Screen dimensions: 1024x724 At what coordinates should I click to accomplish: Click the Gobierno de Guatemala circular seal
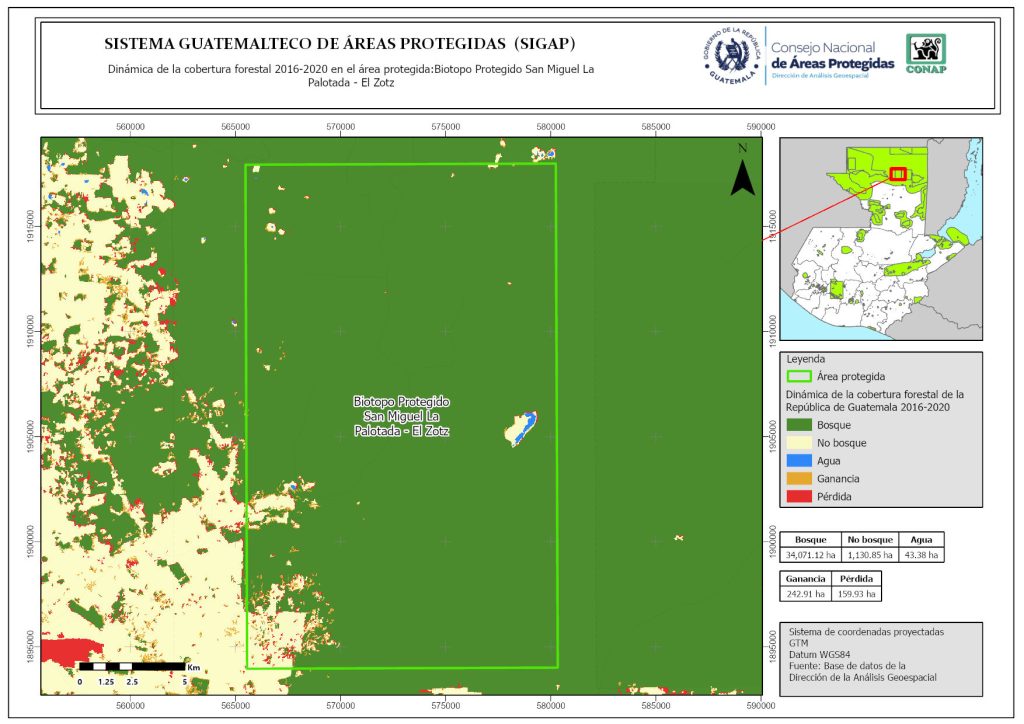733,56
